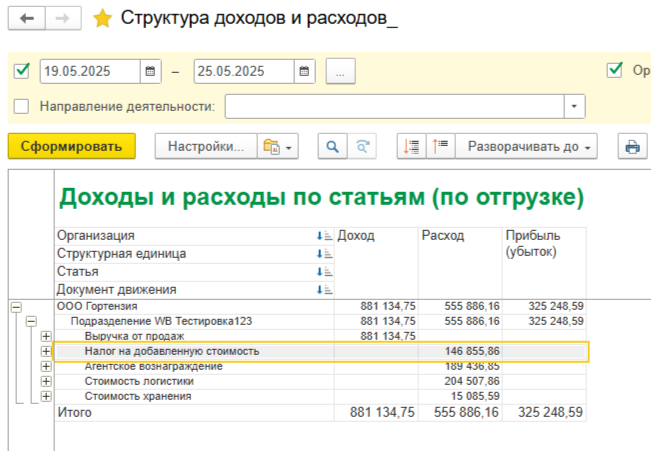
Task: Open calendar for end date 25.05.2025
Action: [304, 72]
